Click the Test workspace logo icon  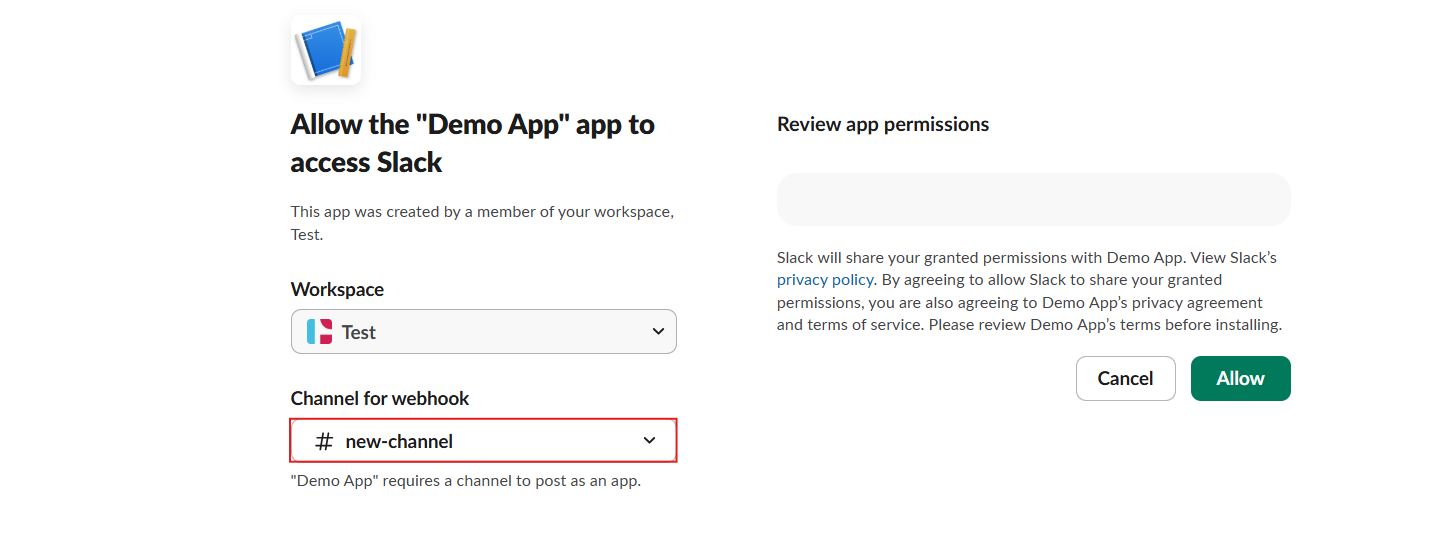coord(319,332)
